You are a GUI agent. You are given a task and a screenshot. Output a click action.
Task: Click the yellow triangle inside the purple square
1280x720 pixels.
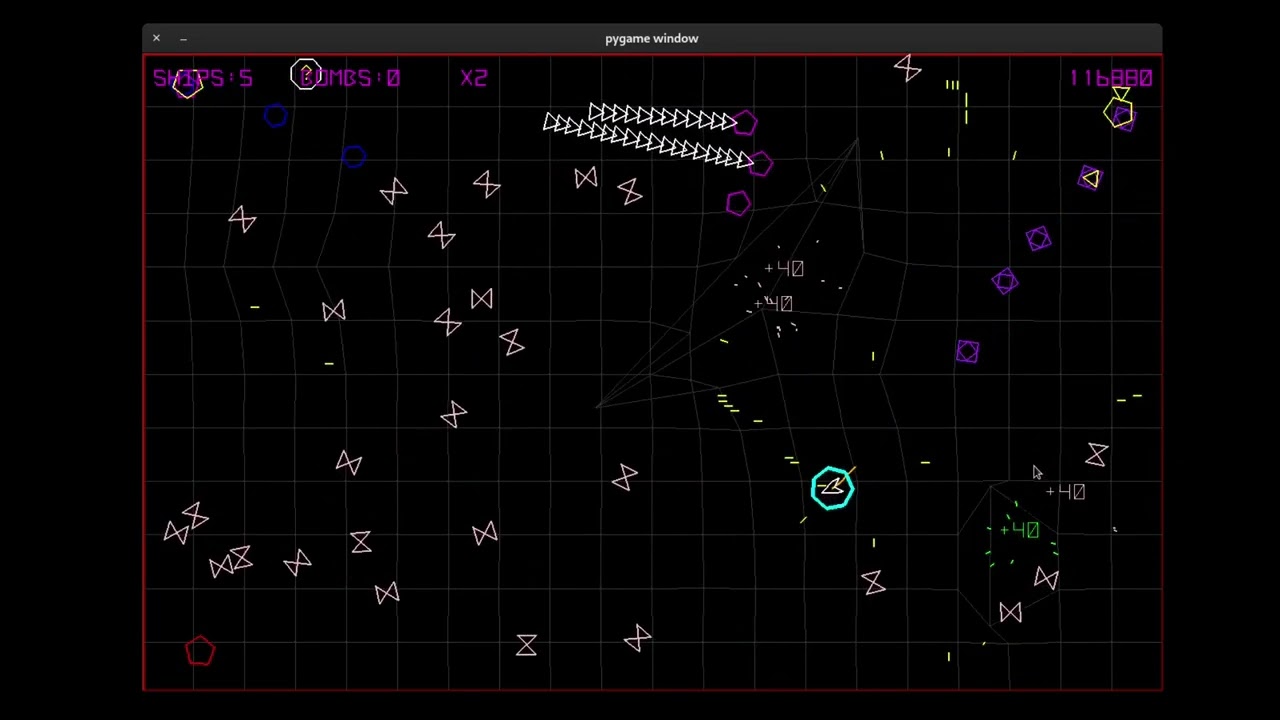point(1090,179)
